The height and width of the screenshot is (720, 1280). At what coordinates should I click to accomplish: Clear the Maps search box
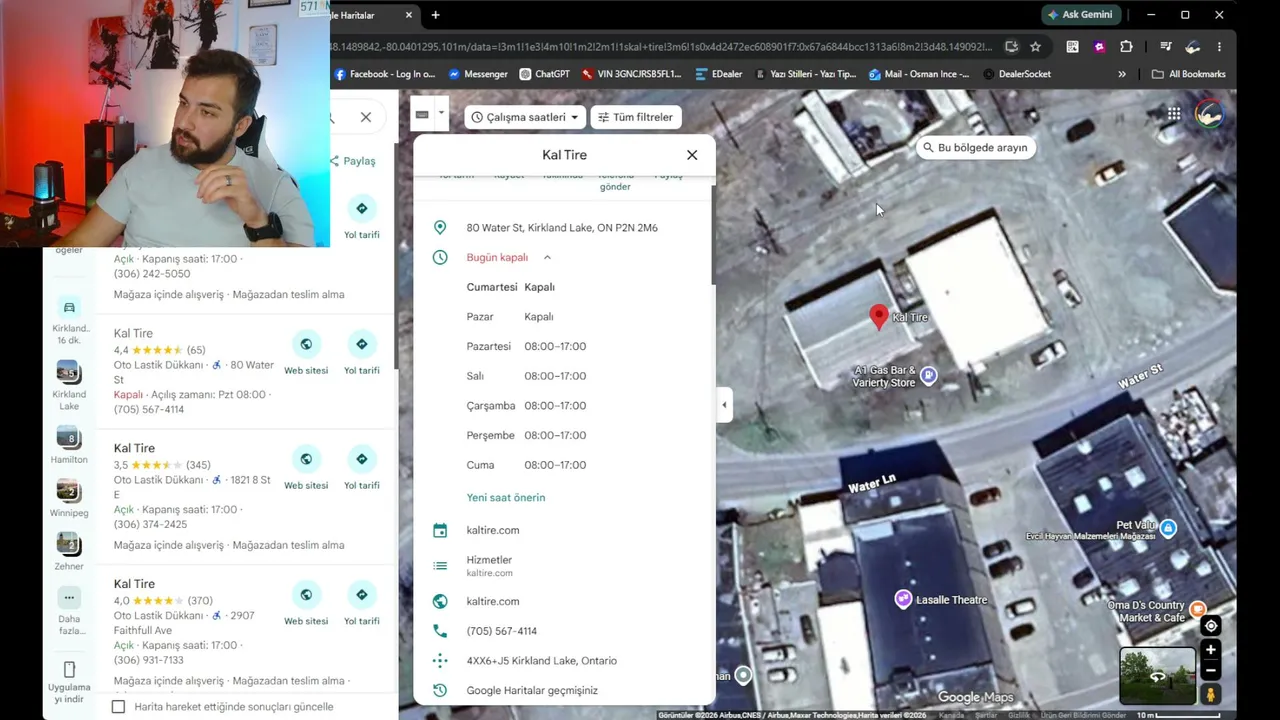tap(366, 117)
